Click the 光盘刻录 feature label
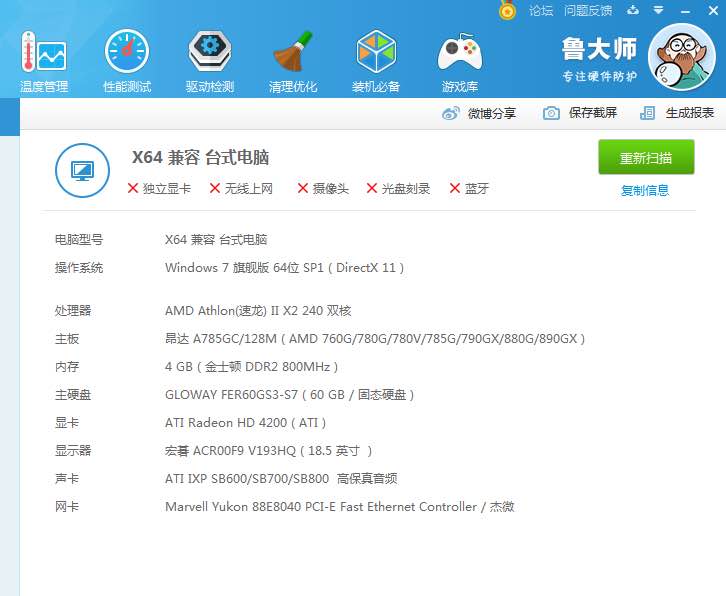Viewport: 726px width, 596px height. 406,188
